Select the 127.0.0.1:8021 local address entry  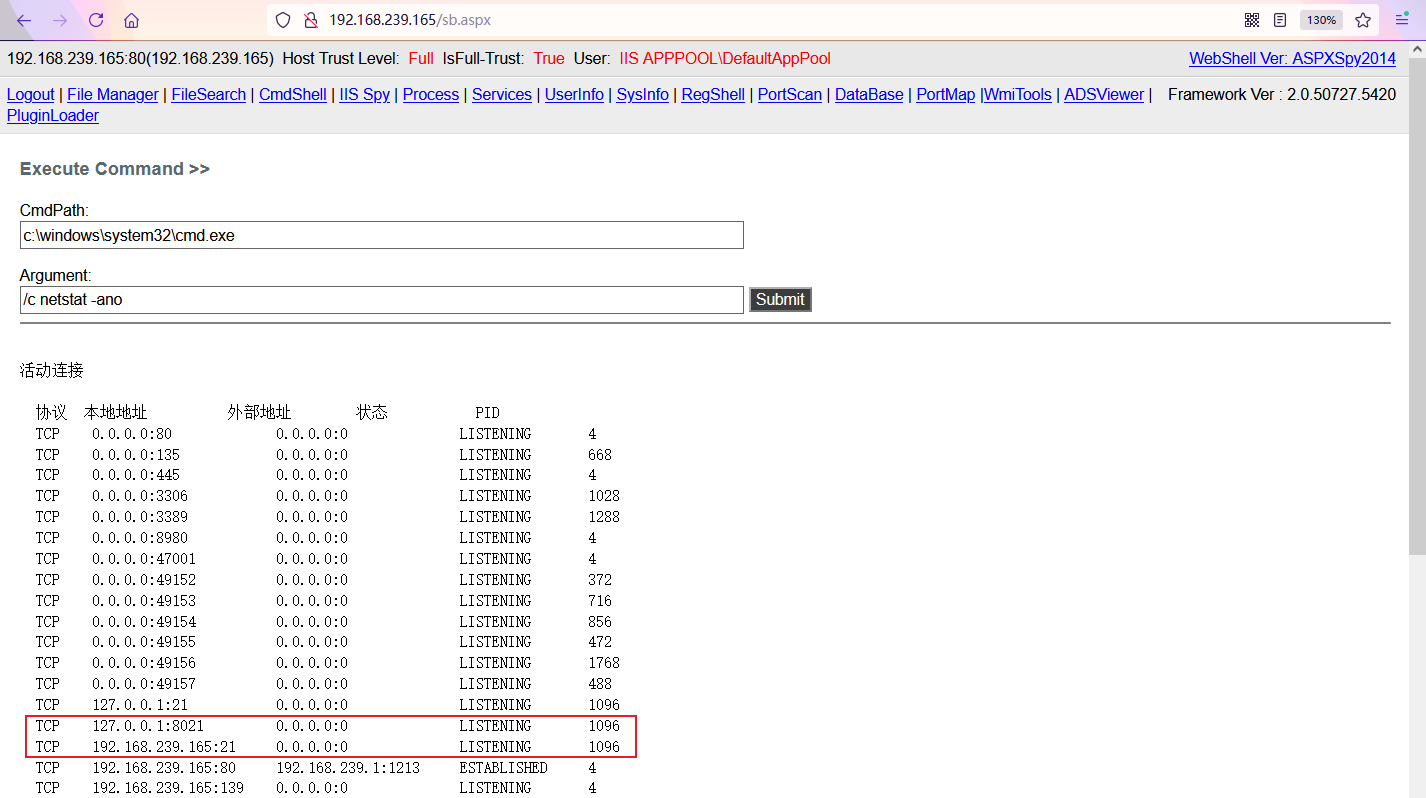coord(148,726)
